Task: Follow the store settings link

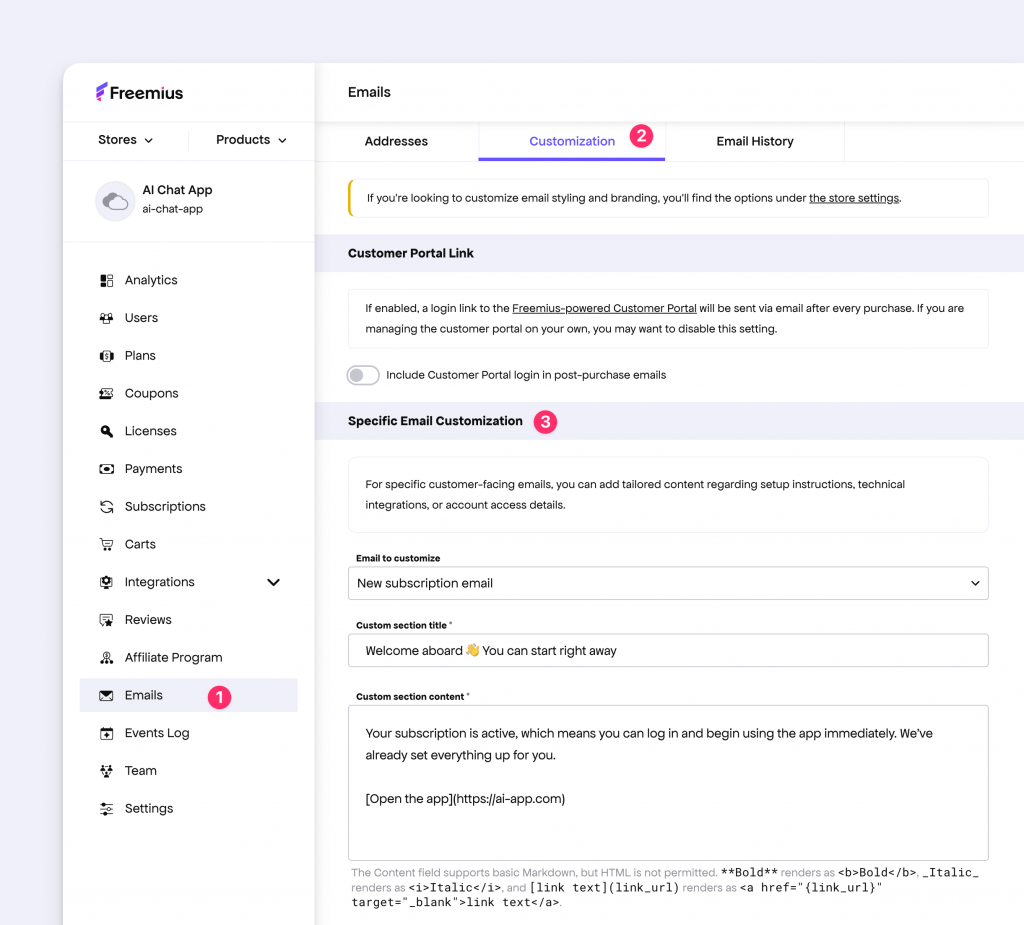Action: (x=853, y=198)
